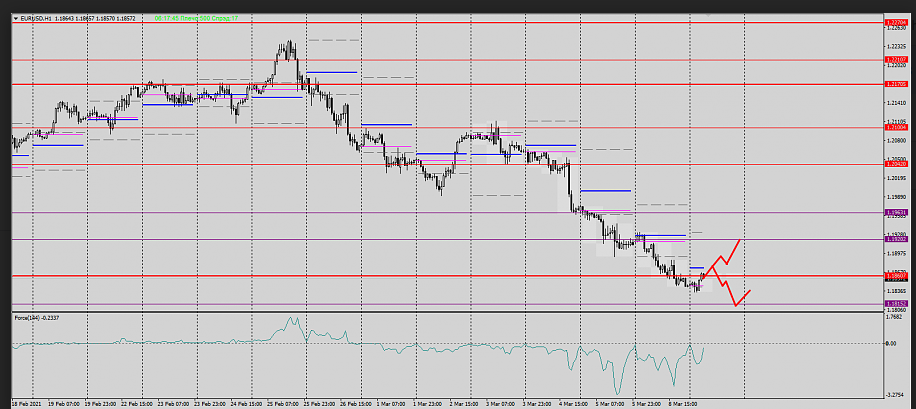Select the 1.18607 current price label
This screenshot has height=409, width=916.
(895, 275)
